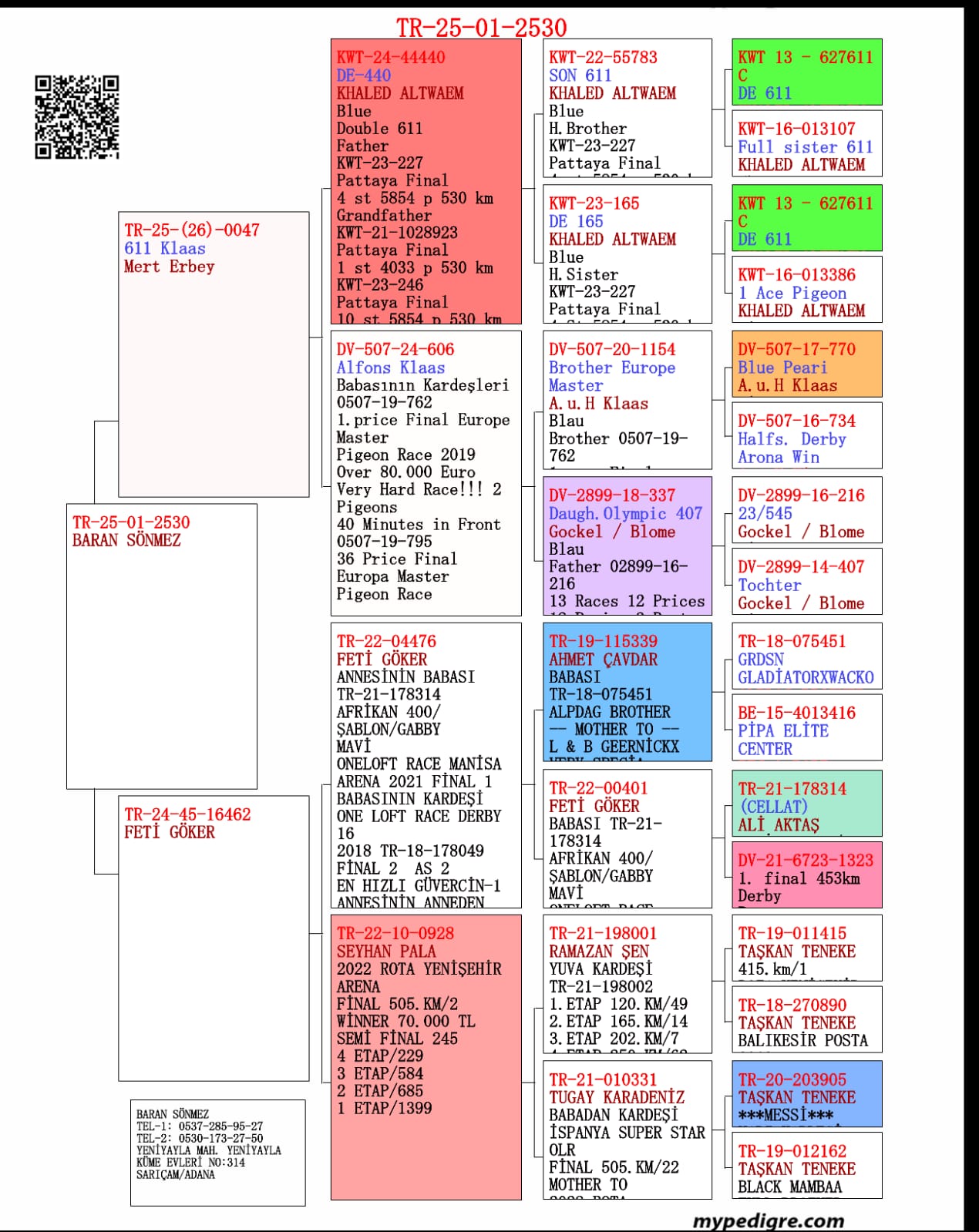Click the green TR-21-178314 CELLAT box
The width and height of the screenshot is (979, 1232).
click(806, 804)
